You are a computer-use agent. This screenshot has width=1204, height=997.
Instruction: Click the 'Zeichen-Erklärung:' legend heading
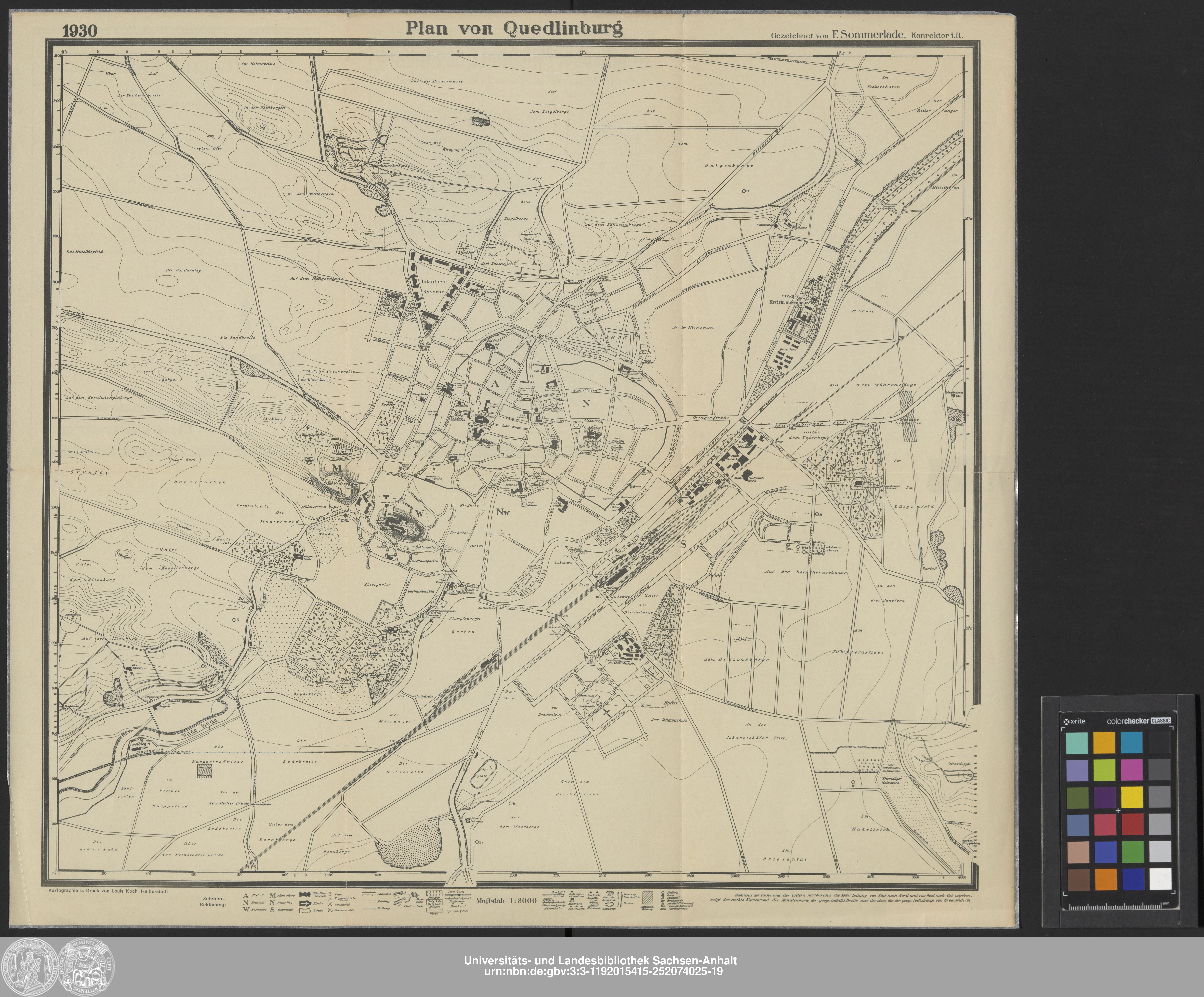[213, 901]
